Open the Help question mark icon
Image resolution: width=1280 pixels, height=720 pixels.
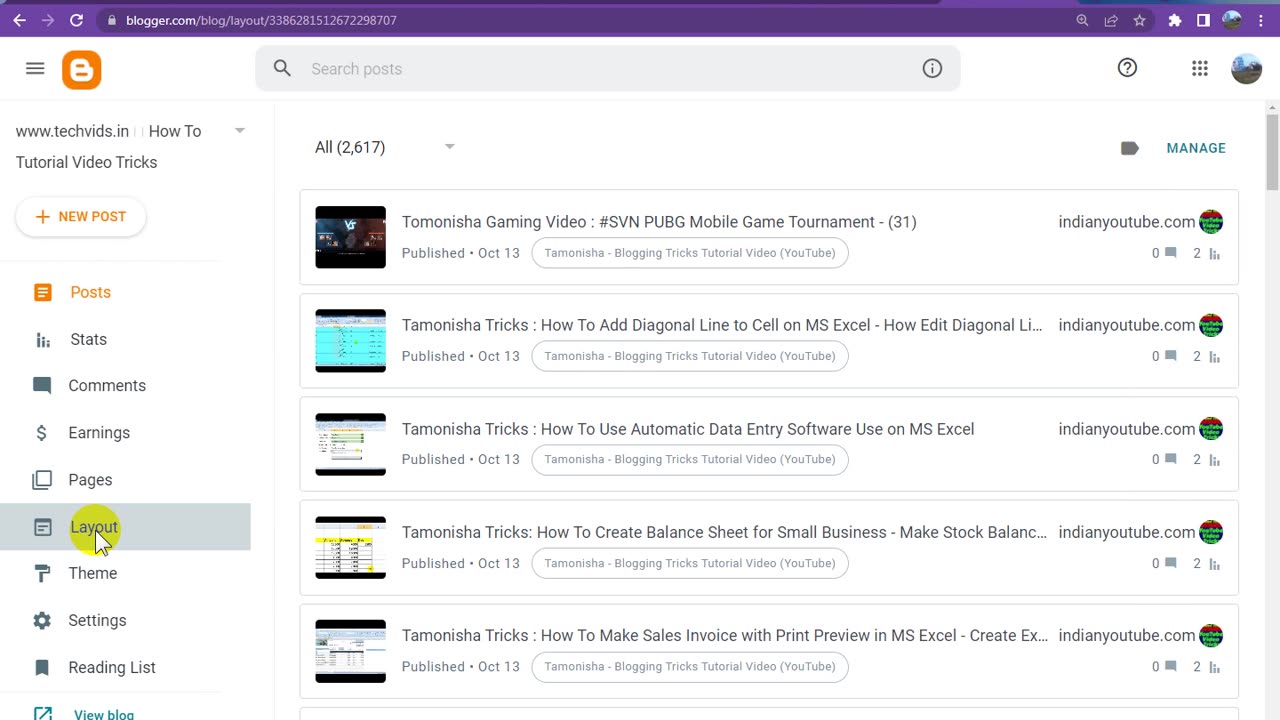coord(1127,68)
